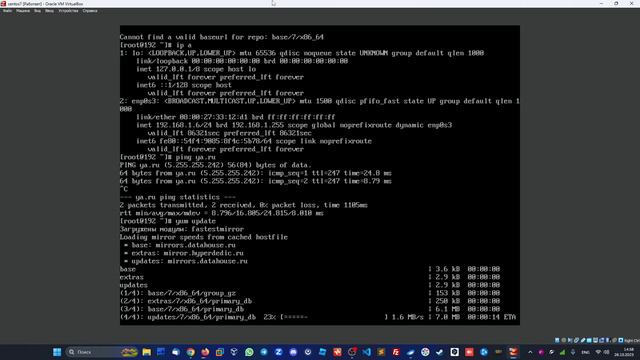
Task: Click the inet 192.168.1.6/24 address line
Action: coord(294,125)
